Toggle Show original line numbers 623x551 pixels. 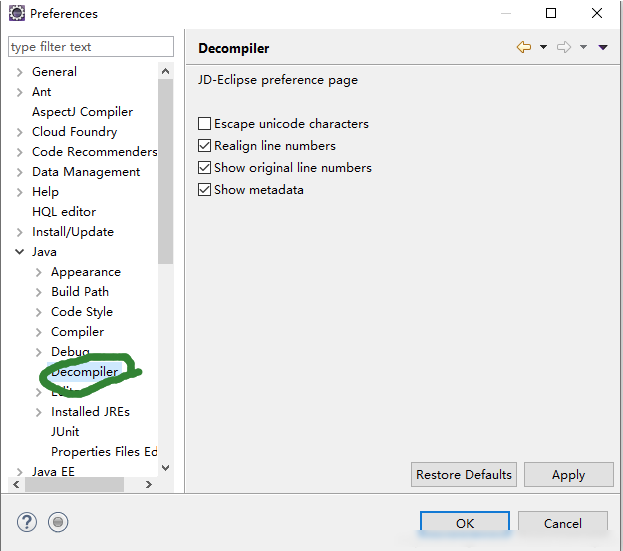click(x=205, y=168)
